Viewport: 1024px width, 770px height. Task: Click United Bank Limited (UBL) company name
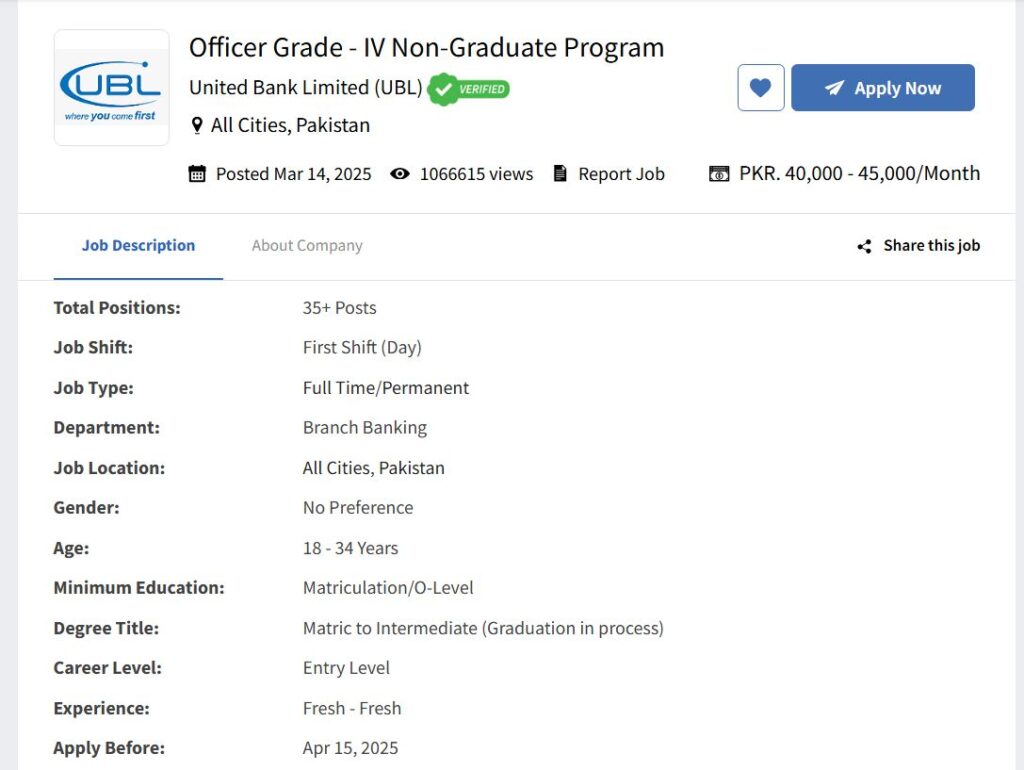[306, 88]
